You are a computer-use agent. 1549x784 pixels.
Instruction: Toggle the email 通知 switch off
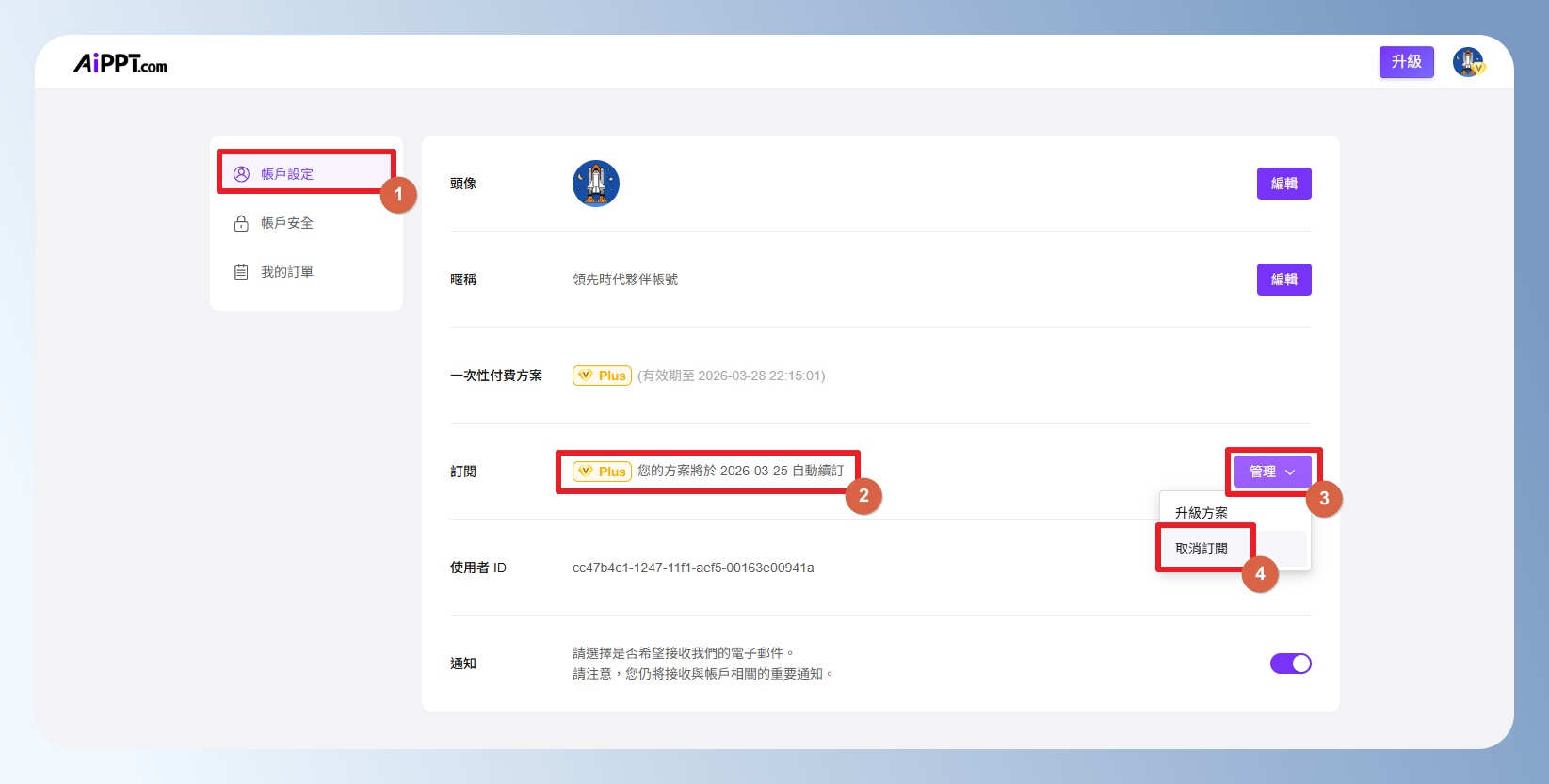coord(1290,664)
